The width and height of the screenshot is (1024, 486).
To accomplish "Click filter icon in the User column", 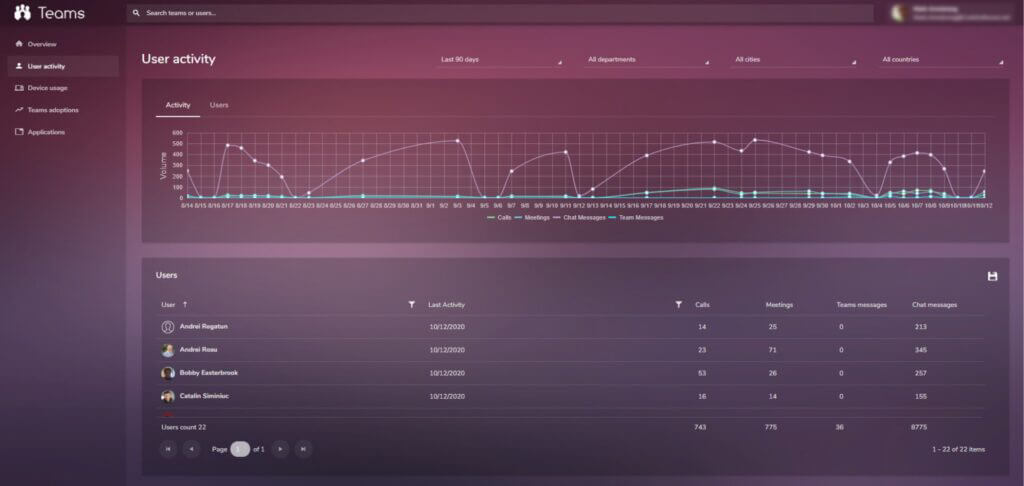I will tap(411, 304).
